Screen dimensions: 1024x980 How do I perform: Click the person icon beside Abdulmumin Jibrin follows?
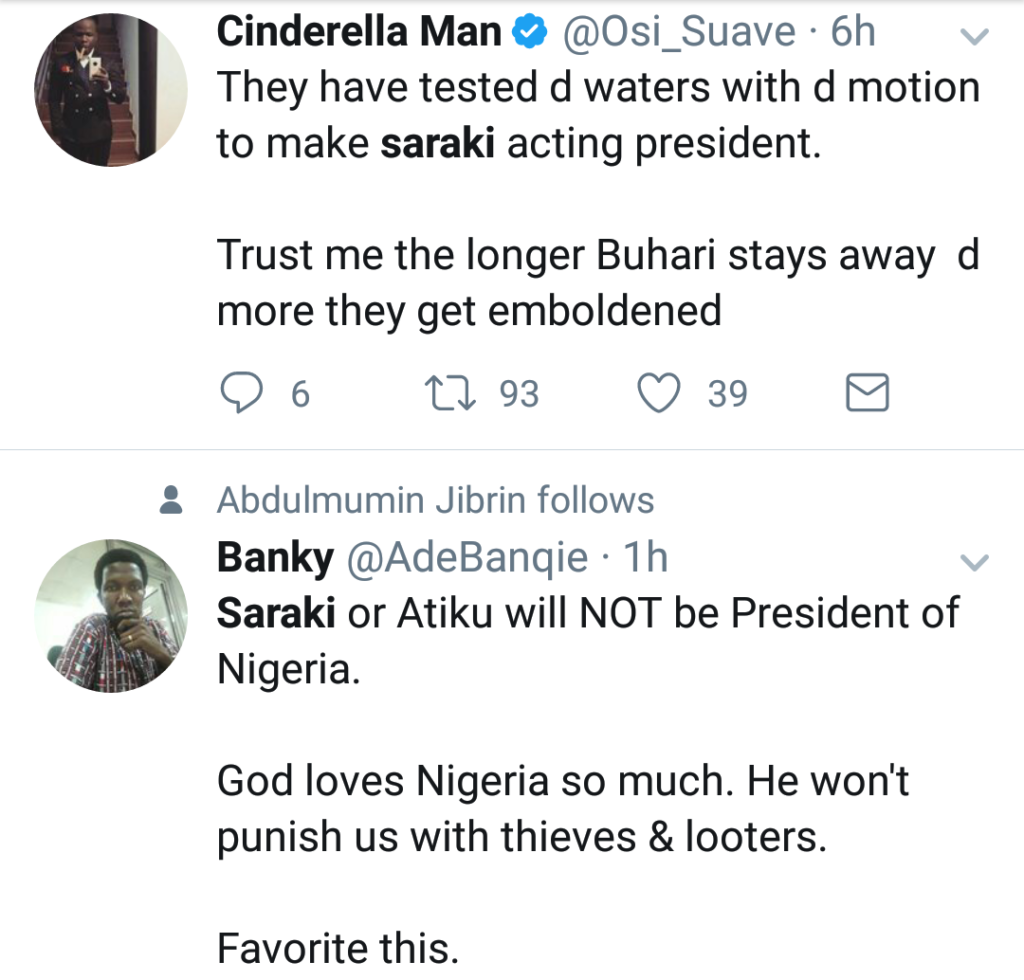(171, 499)
